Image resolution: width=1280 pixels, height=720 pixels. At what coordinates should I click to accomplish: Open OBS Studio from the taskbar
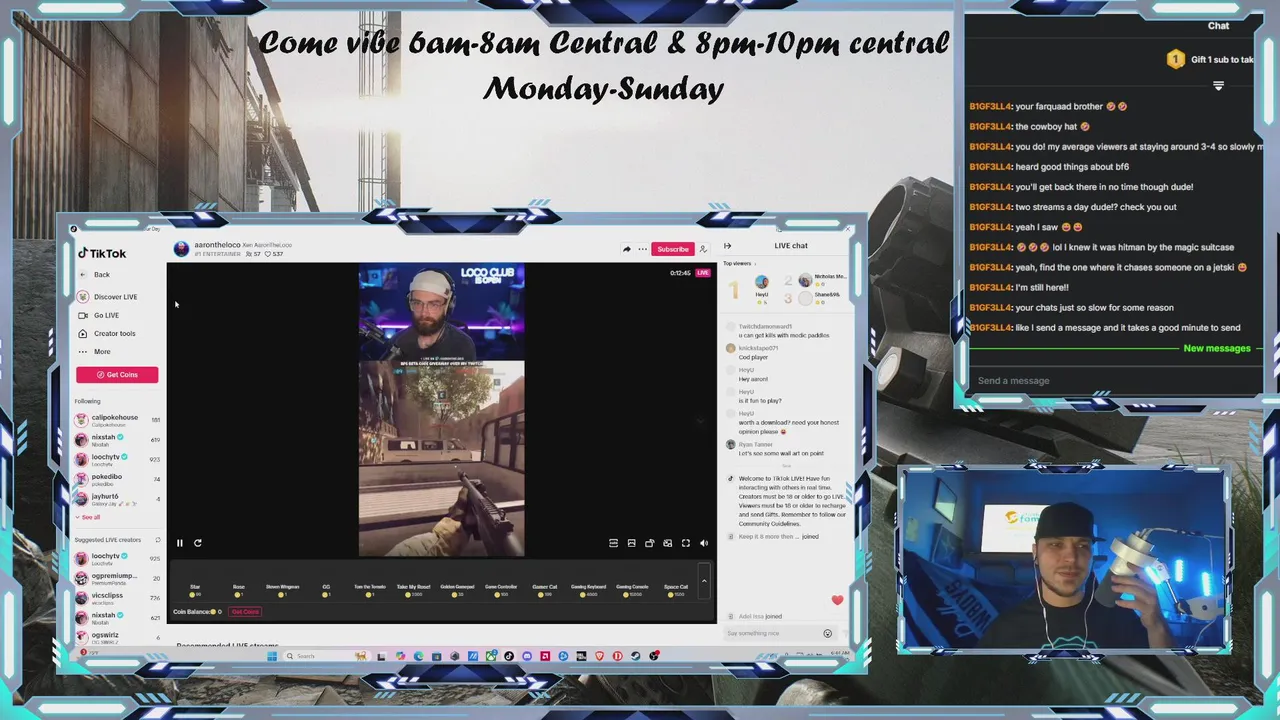point(654,657)
